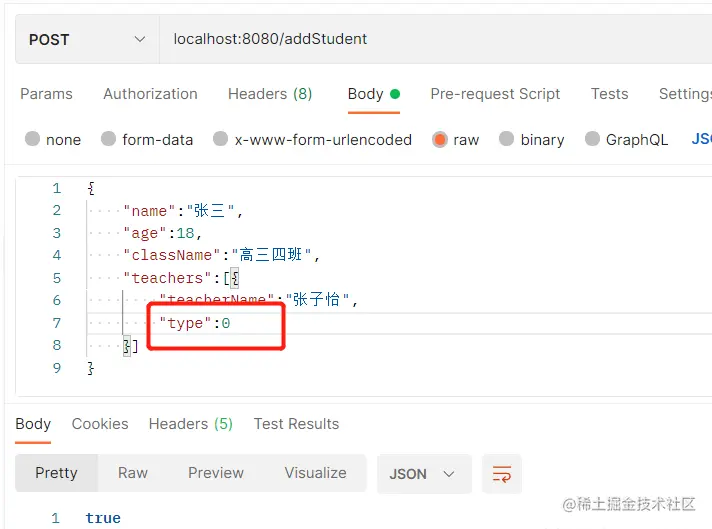
Task: Open the request Headers (8) tab
Action: (x=270, y=94)
